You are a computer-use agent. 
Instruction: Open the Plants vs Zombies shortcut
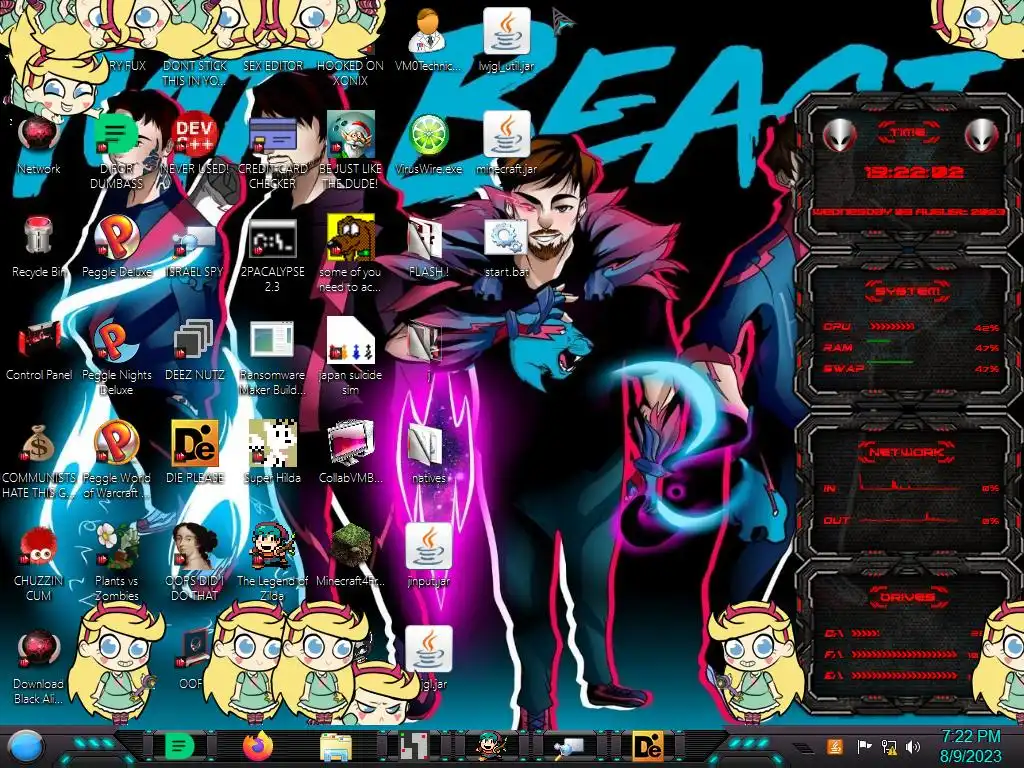click(x=116, y=546)
